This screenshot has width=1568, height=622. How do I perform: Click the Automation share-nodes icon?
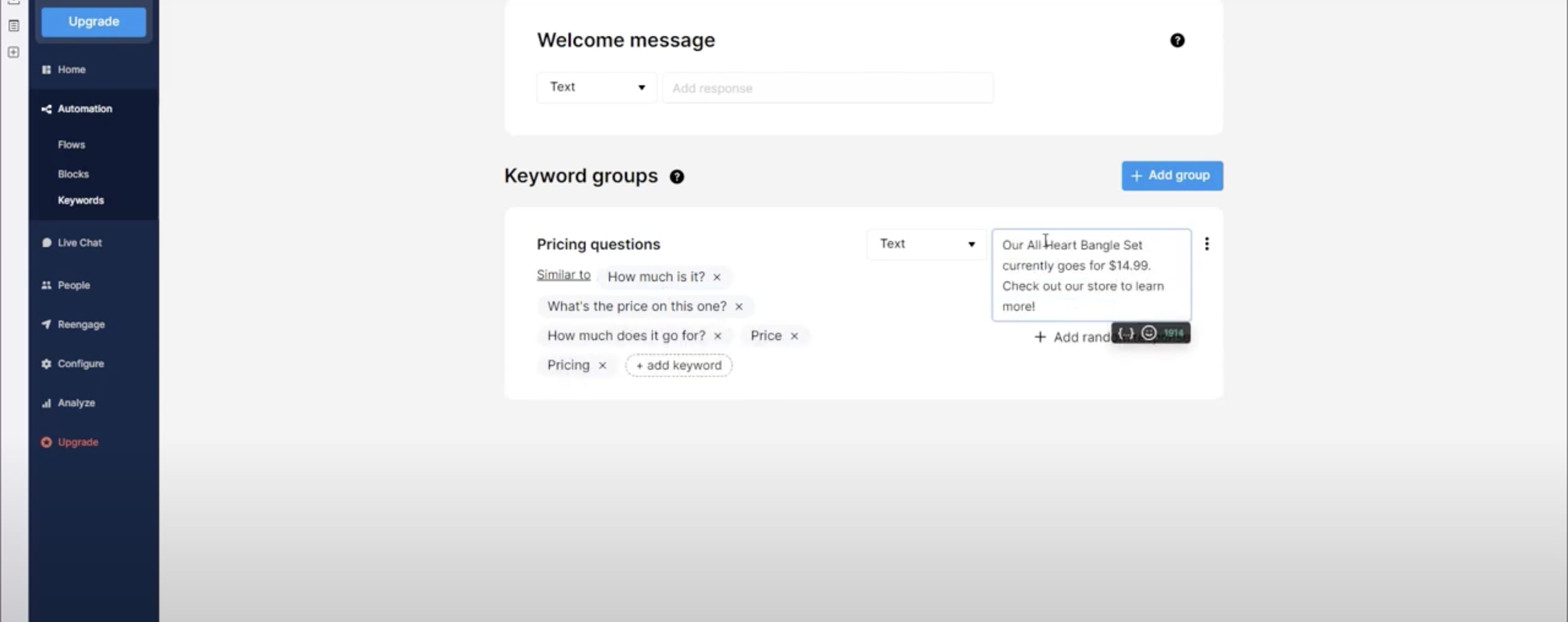(x=46, y=109)
